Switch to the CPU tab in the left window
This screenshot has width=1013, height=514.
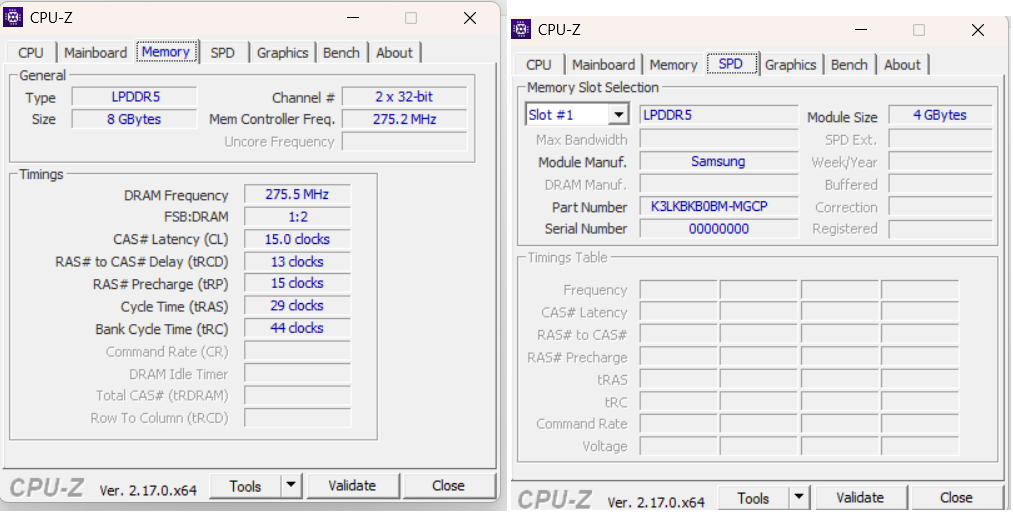(x=31, y=52)
